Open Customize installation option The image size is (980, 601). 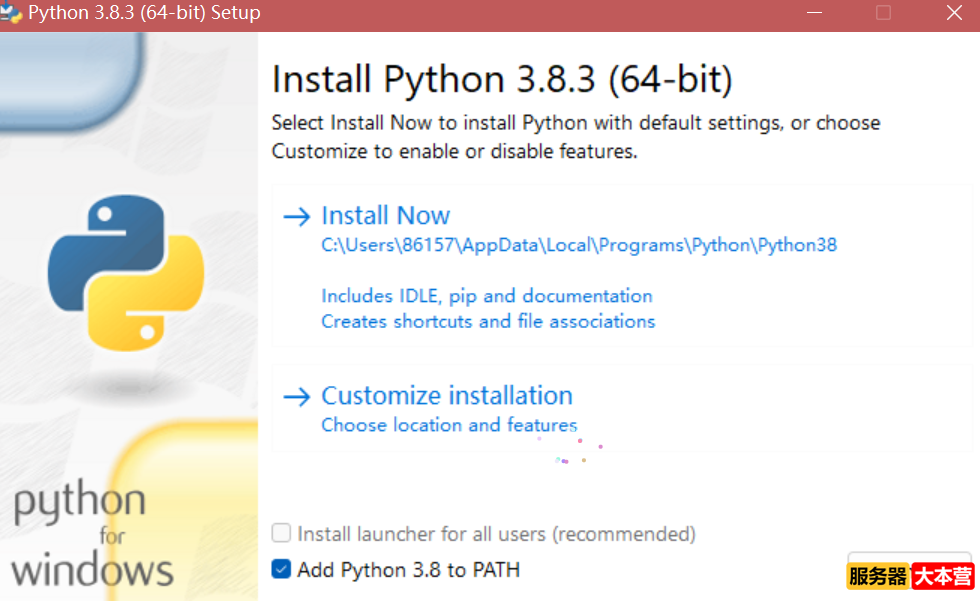(x=447, y=395)
